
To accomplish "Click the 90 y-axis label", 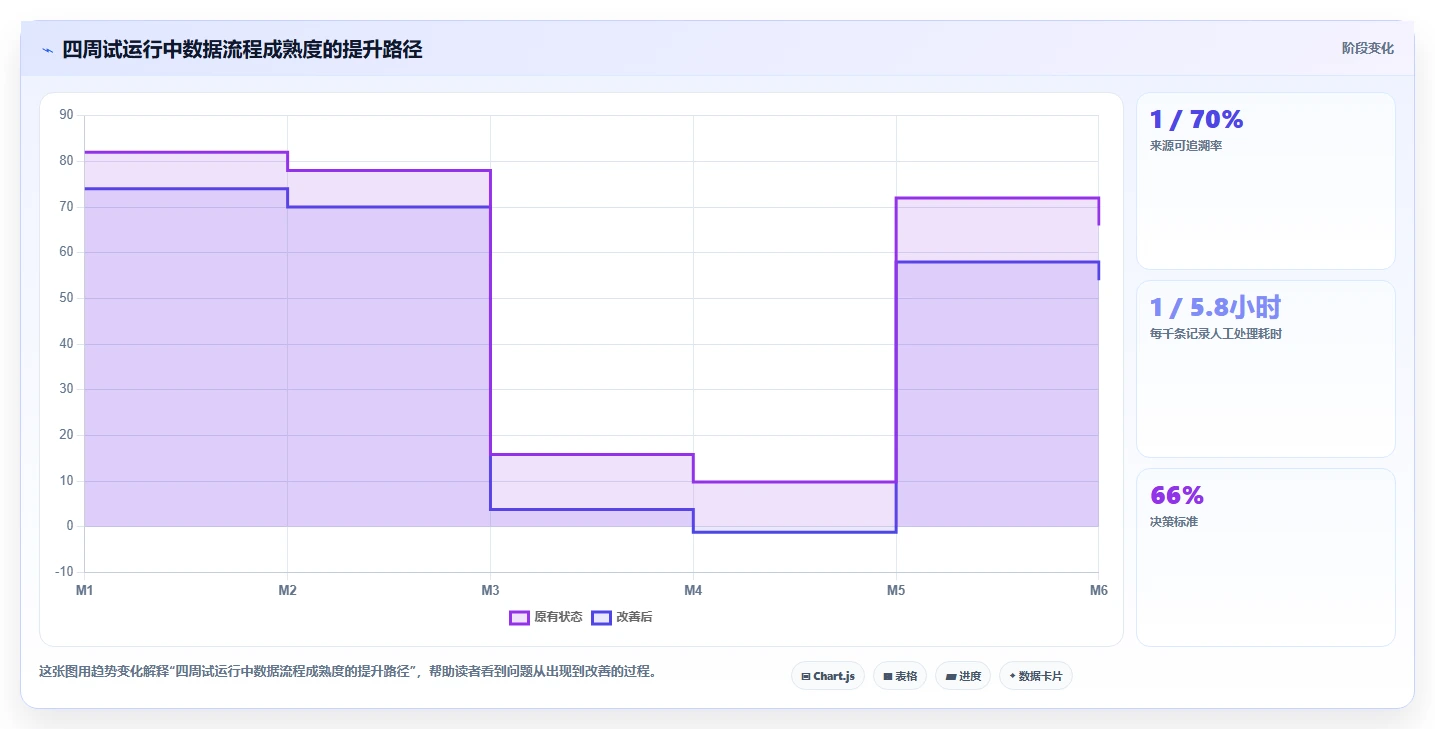I will 67,115.
